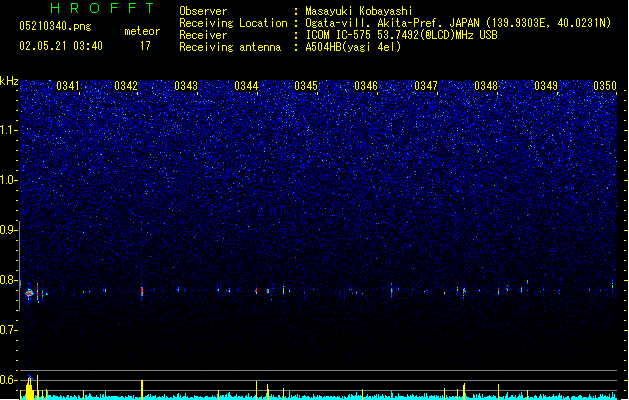Click the 0343 time marker
The image size is (629, 400).
point(186,86)
